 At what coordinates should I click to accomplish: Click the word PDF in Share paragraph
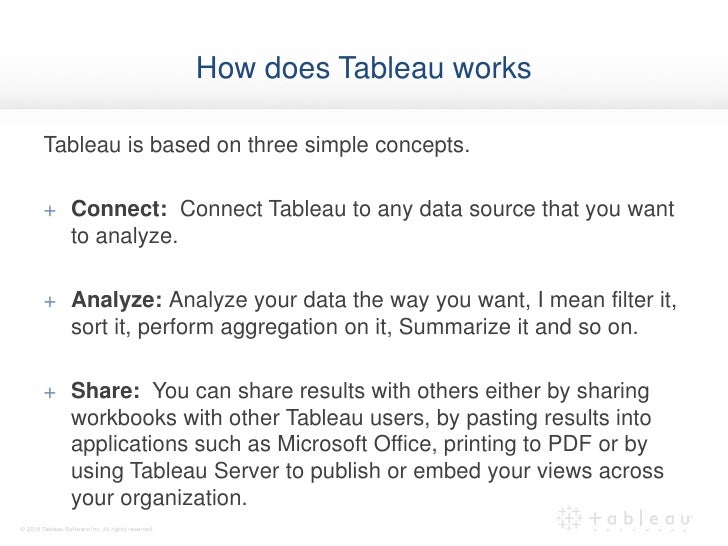coord(569,443)
